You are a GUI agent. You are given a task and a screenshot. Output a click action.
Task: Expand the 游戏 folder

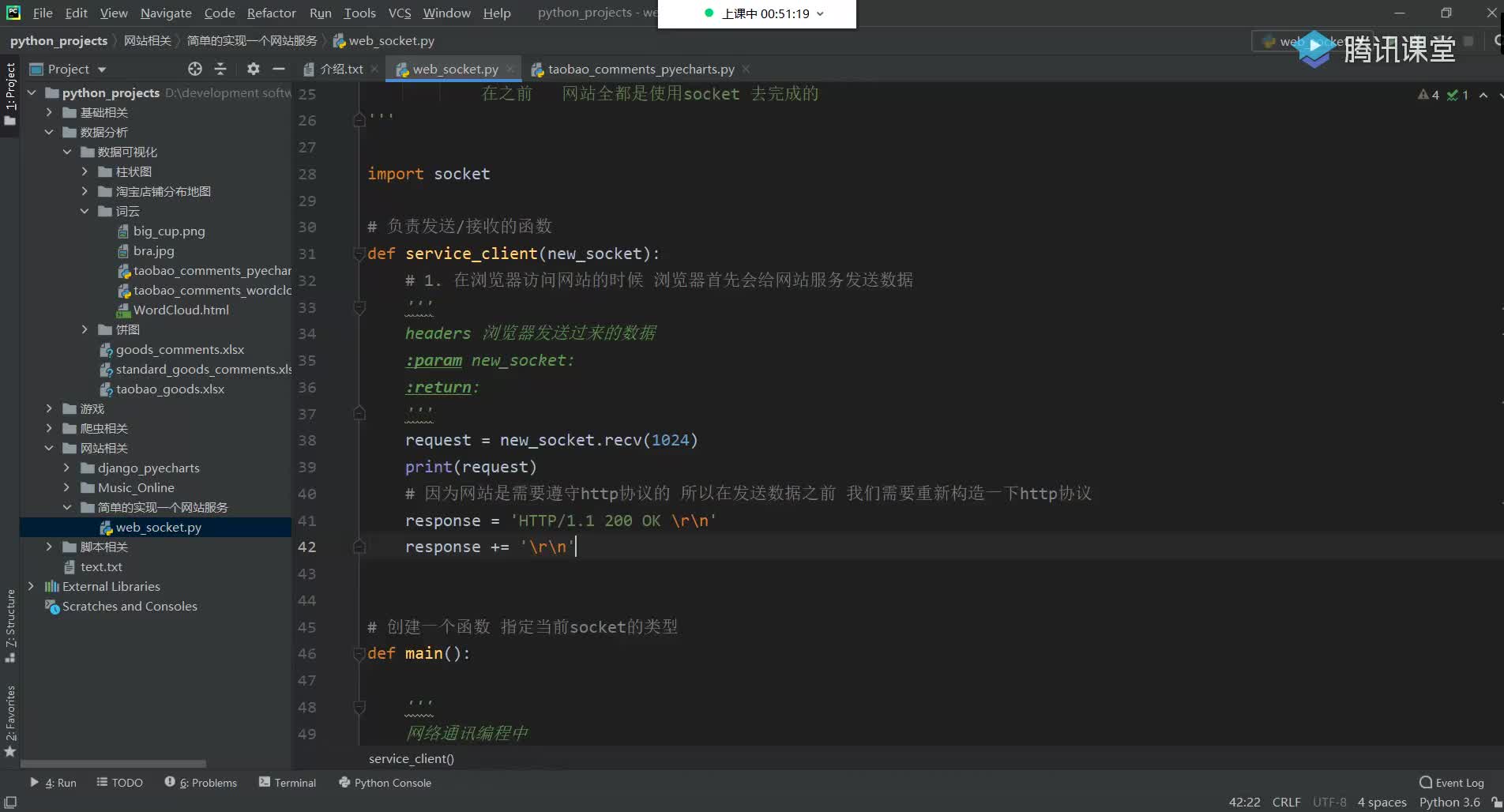(49, 408)
